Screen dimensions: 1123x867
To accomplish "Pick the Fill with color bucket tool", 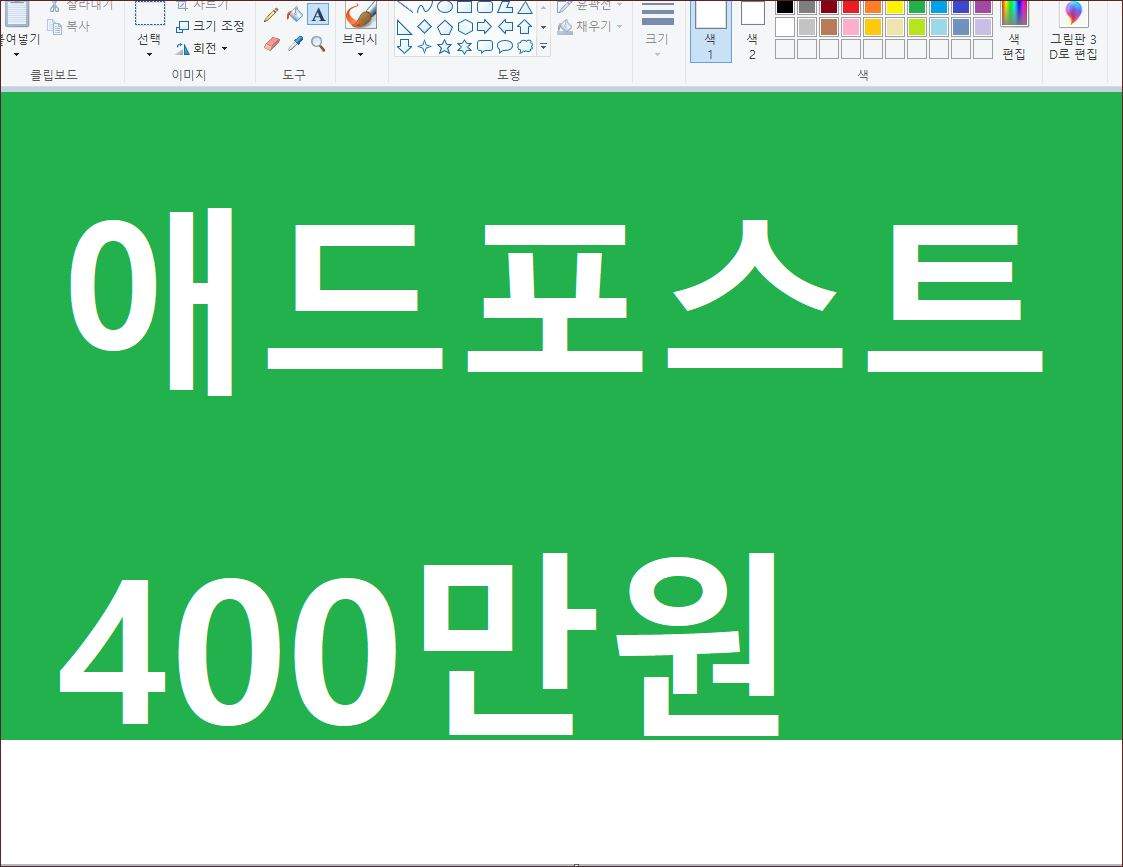I will (294, 14).
